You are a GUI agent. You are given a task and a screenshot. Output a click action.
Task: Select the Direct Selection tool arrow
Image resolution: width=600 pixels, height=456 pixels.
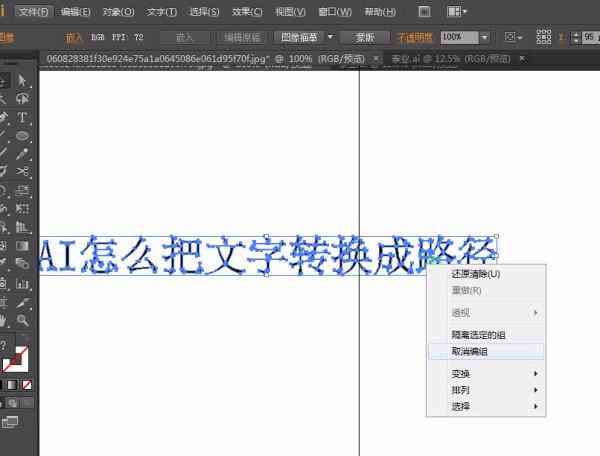pos(22,81)
